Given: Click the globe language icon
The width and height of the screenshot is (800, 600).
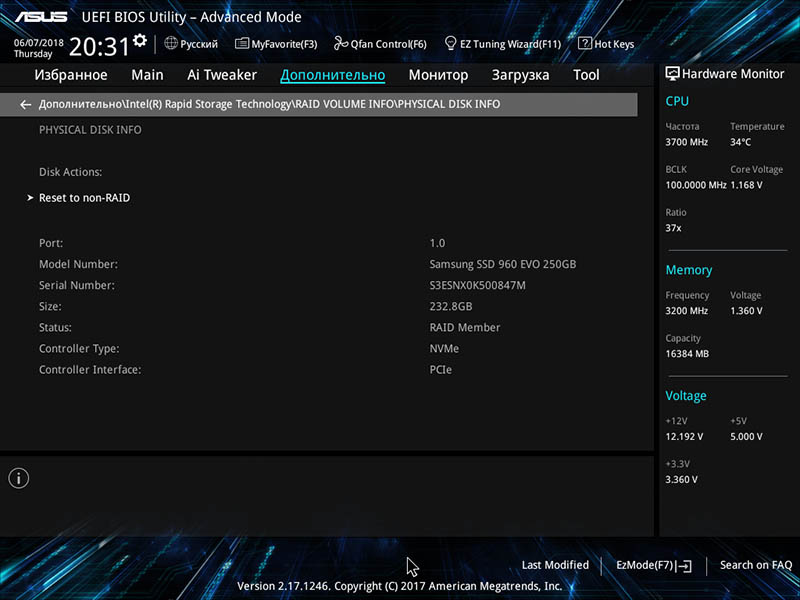Looking at the screenshot, I should tap(171, 43).
